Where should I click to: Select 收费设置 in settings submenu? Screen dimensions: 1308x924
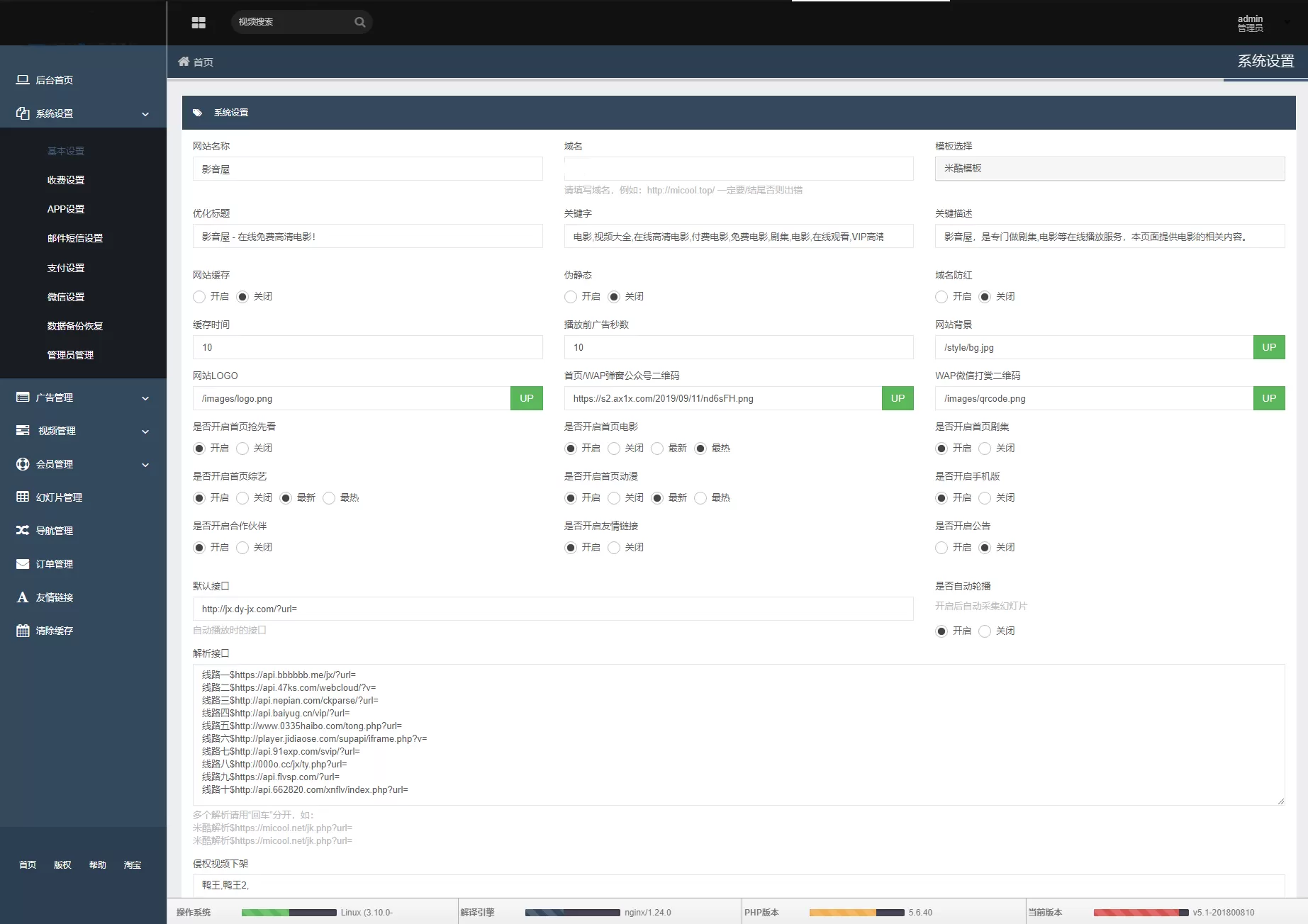click(x=65, y=179)
